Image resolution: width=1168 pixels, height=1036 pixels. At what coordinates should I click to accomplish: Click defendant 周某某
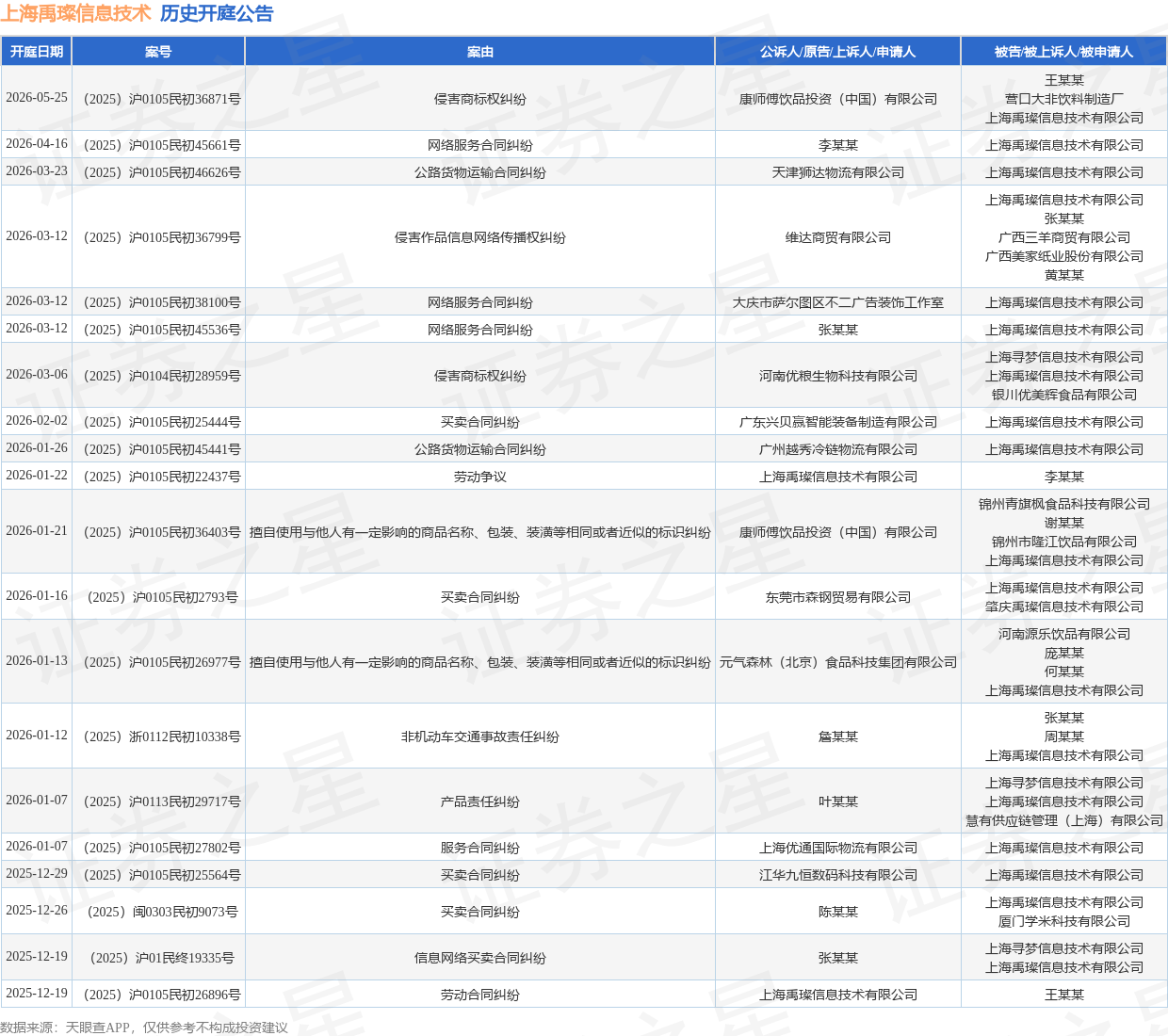pyautogui.click(x=1064, y=737)
